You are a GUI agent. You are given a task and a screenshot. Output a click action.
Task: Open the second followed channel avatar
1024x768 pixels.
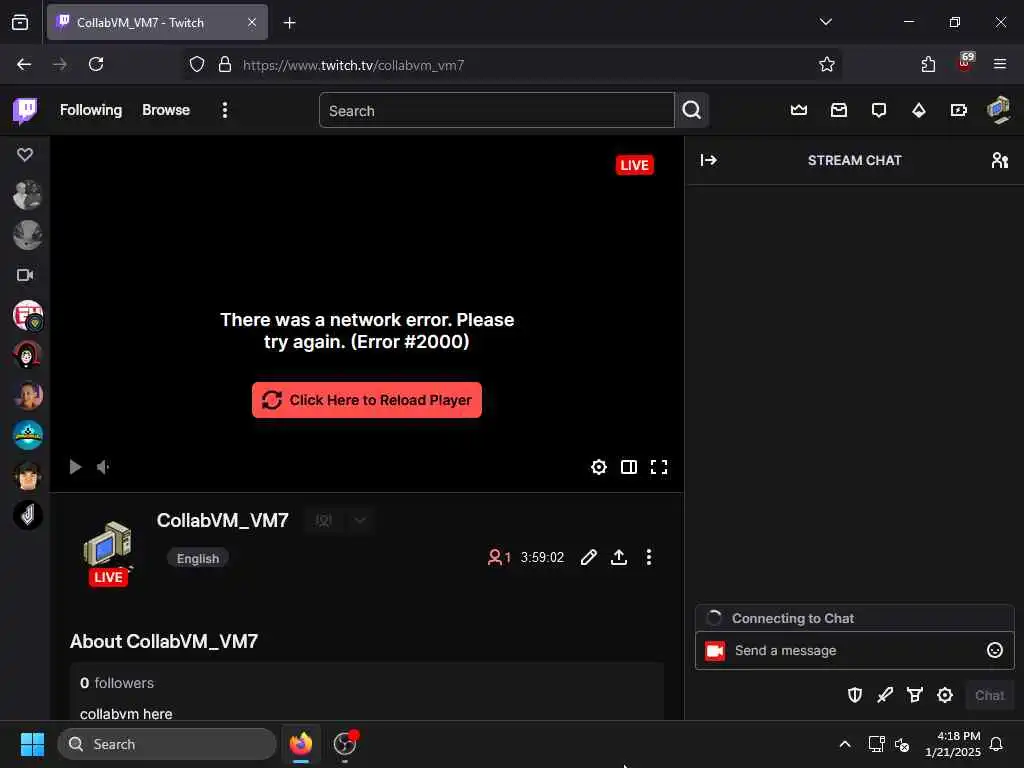[x=27, y=235]
